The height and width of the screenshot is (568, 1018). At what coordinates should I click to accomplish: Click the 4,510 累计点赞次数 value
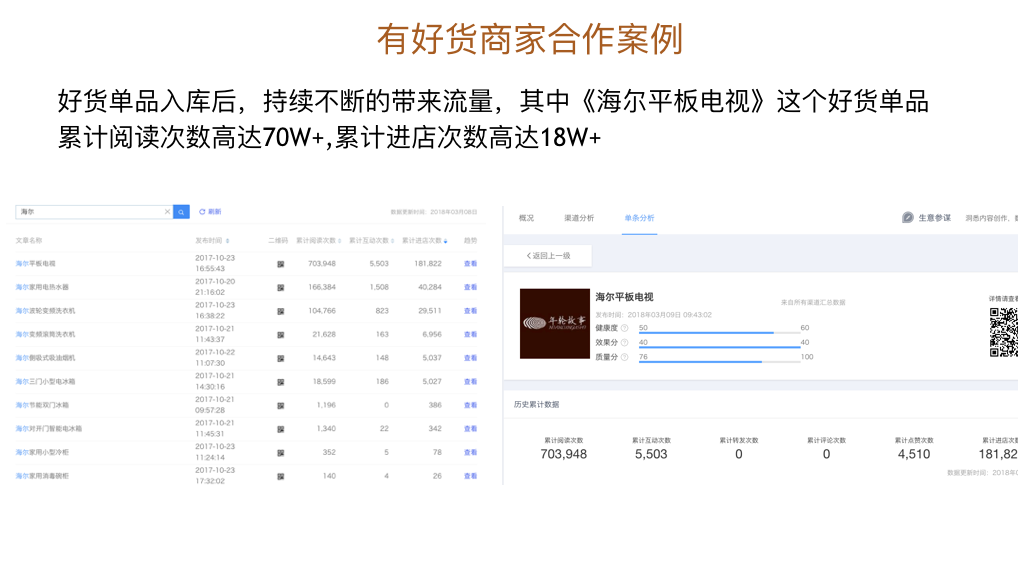coord(914,454)
